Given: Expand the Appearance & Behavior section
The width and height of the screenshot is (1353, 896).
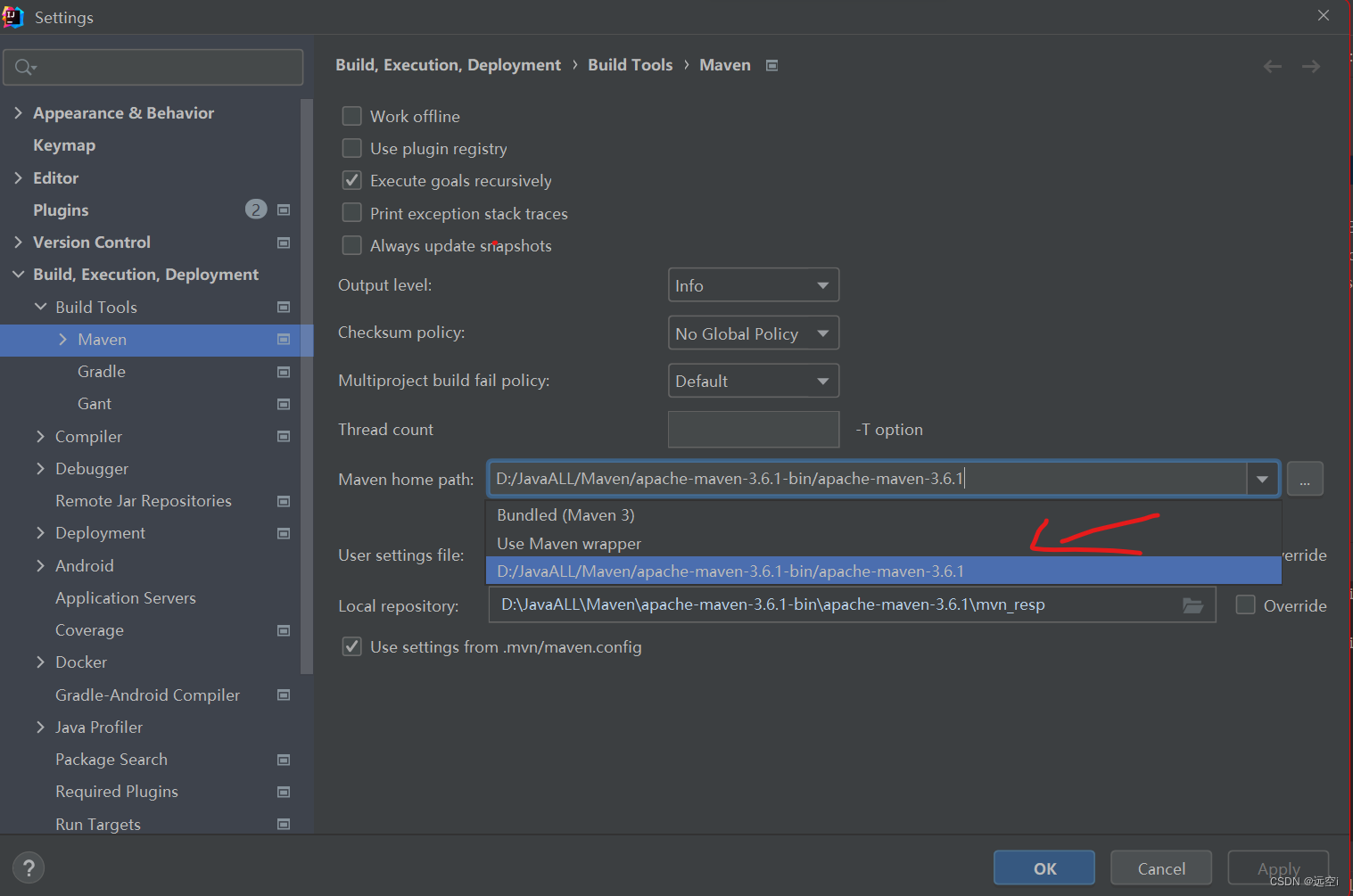Looking at the screenshot, I should [x=19, y=112].
